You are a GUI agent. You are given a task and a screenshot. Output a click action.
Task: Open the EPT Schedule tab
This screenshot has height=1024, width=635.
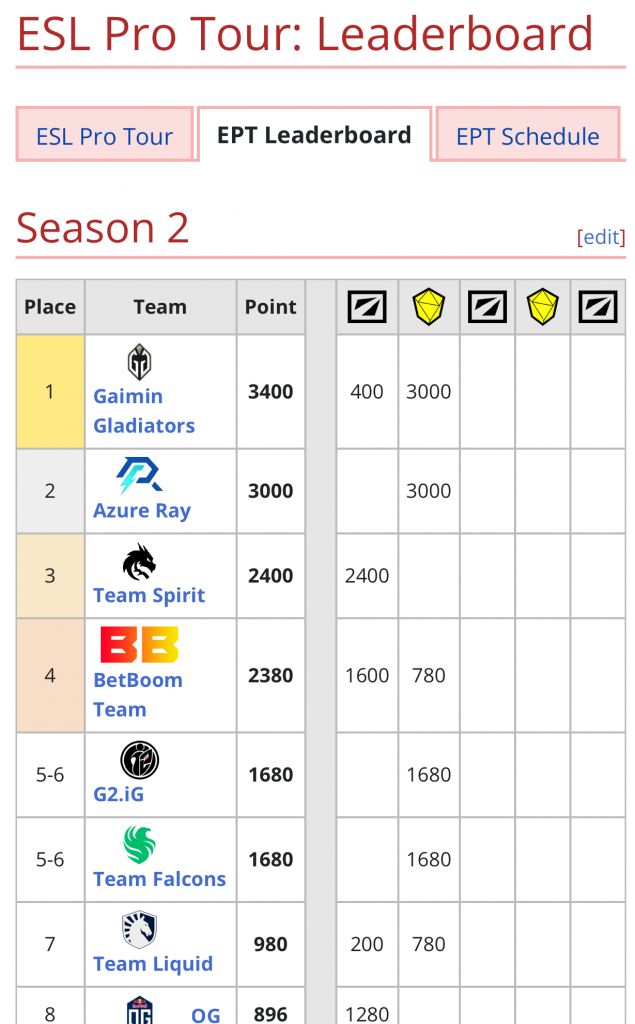point(527,136)
